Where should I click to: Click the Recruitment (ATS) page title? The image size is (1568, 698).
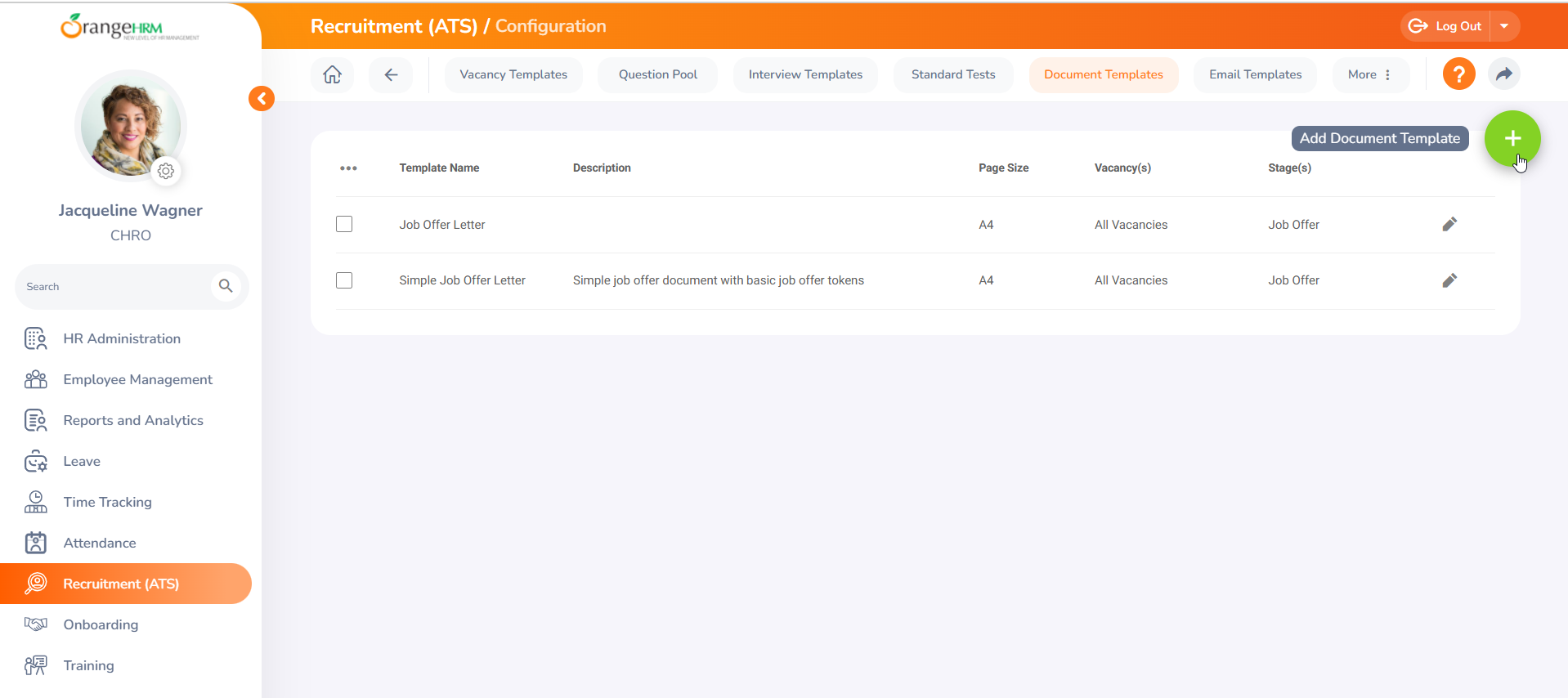point(393,26)
